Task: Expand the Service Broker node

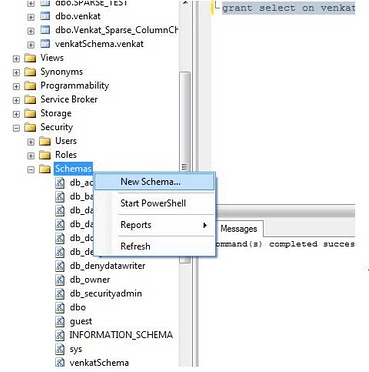Action: click(x=16, y=100)
